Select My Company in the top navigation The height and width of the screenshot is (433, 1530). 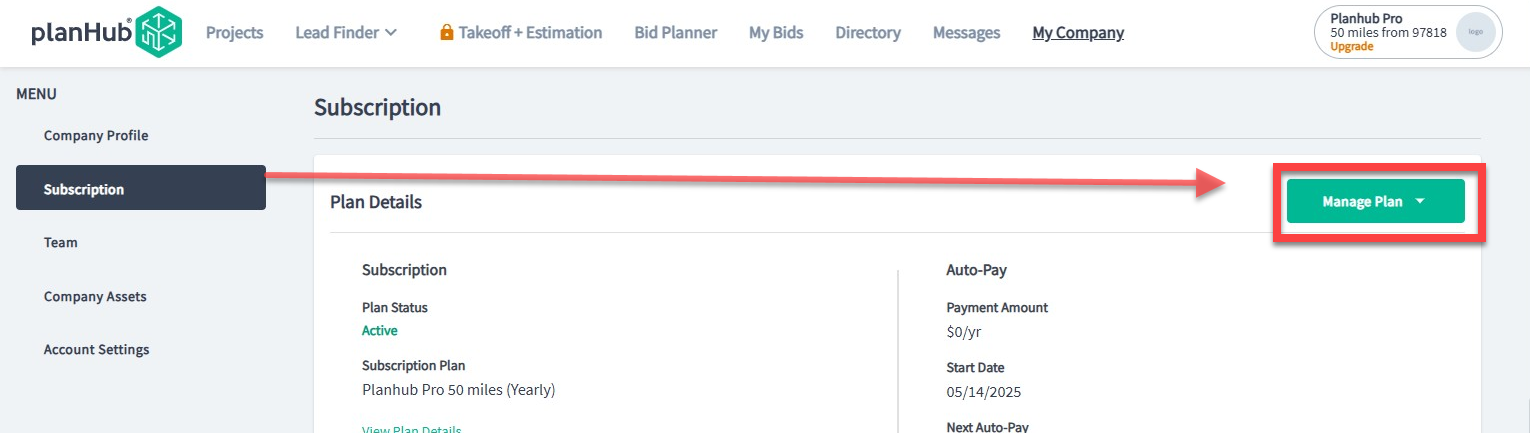point(1078,33)
